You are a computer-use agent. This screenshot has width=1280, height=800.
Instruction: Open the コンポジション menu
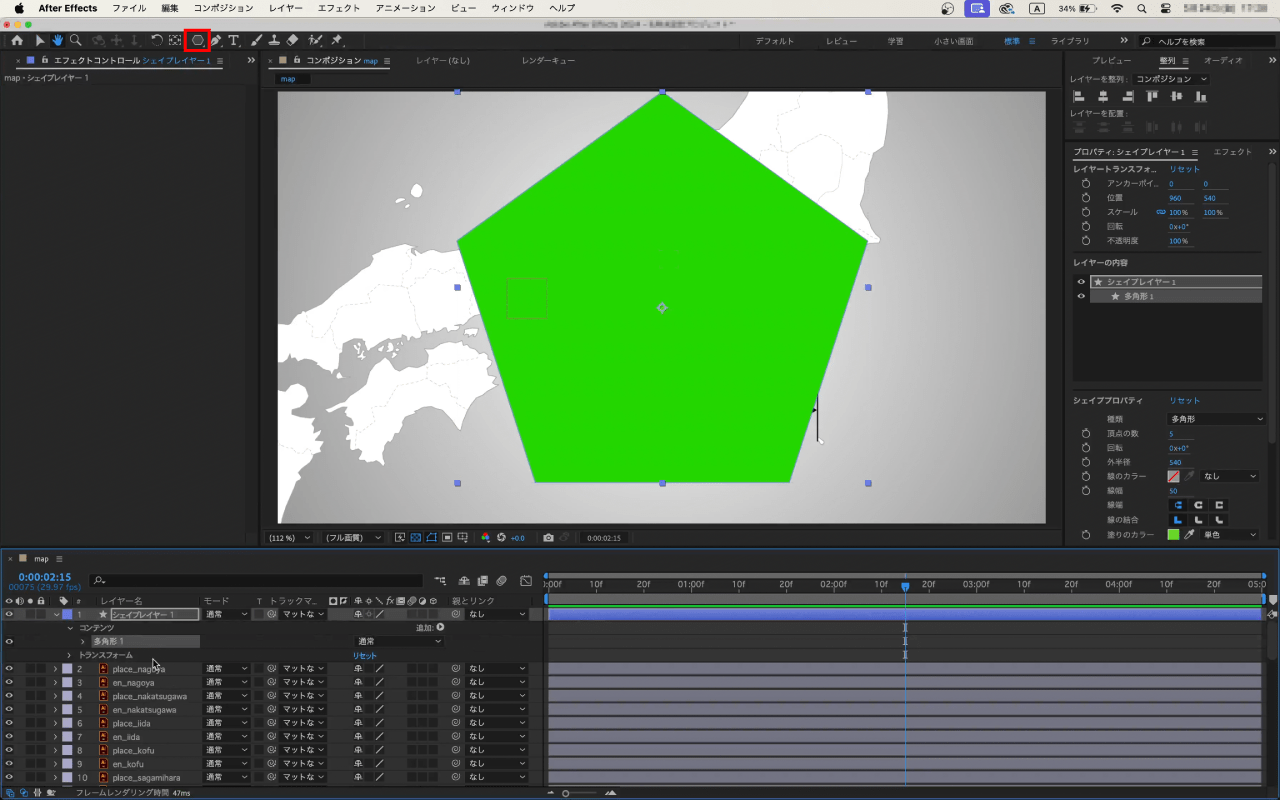[223, 8]
